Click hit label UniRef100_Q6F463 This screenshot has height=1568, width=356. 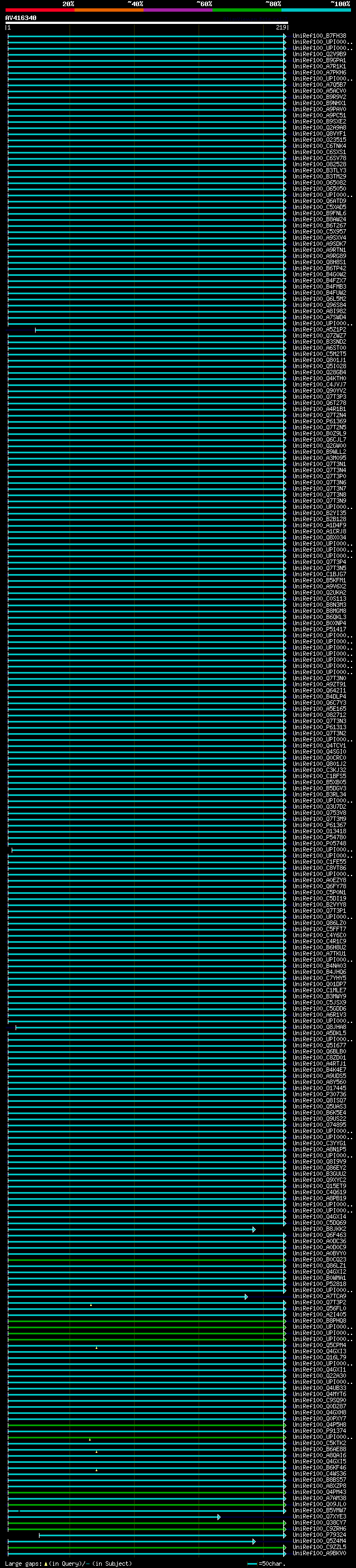pos(319,1235)
